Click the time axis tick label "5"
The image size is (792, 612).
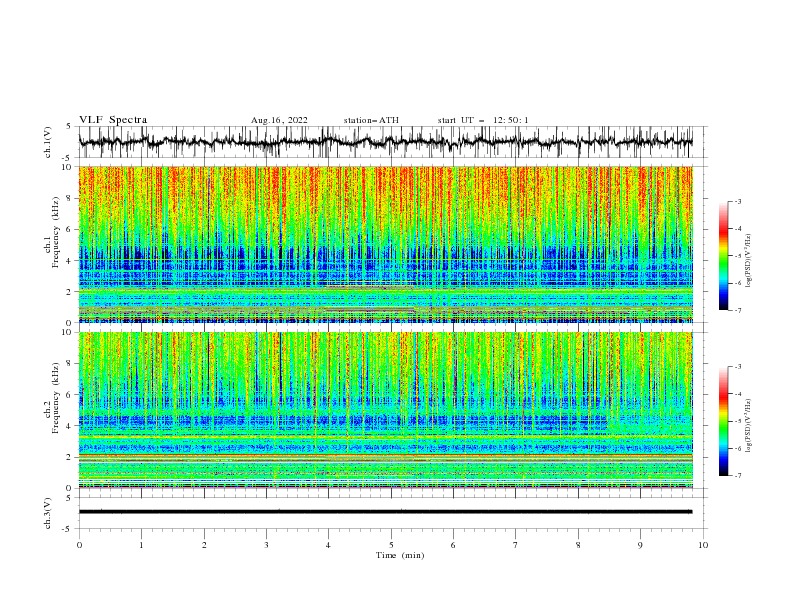391,545
